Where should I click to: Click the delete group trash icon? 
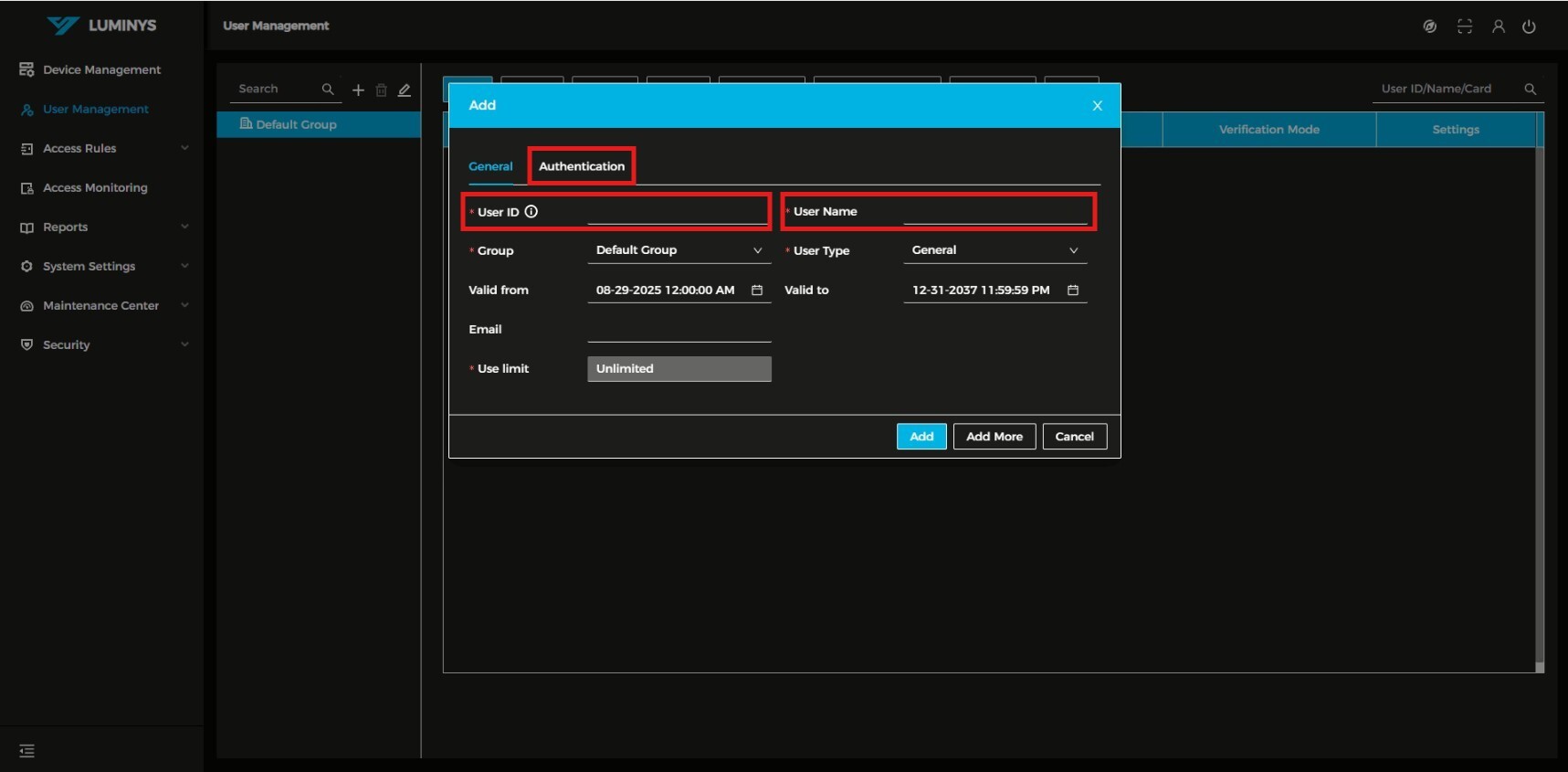(x=382, y=90)
